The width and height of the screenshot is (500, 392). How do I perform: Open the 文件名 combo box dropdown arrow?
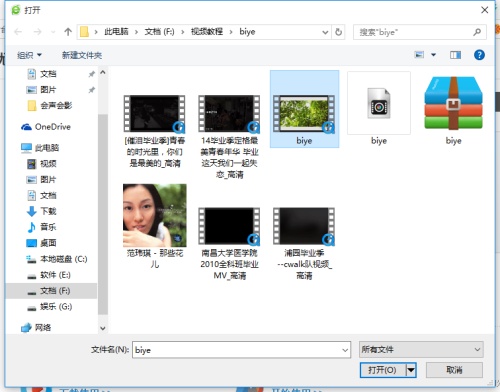(345, 350)
